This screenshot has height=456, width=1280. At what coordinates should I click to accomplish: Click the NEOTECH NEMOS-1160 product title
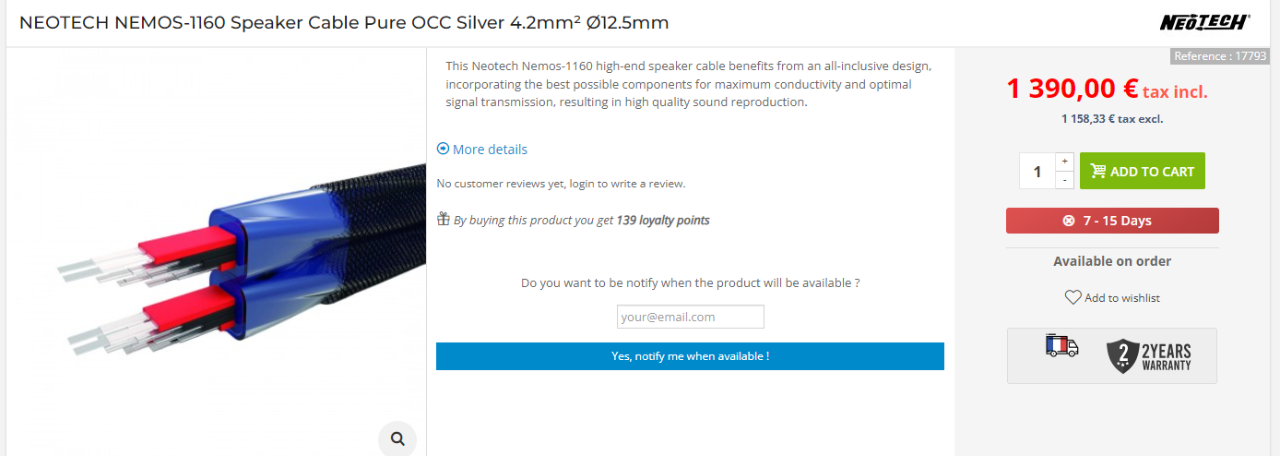pos(344,22)
